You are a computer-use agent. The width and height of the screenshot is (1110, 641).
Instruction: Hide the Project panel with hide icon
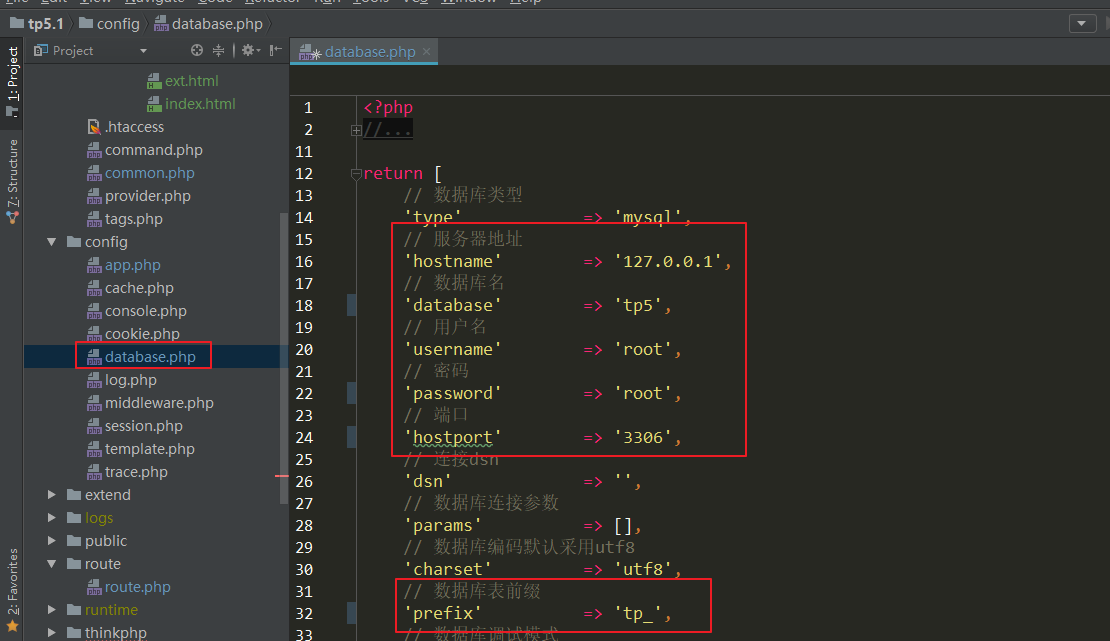click(275, 50)
